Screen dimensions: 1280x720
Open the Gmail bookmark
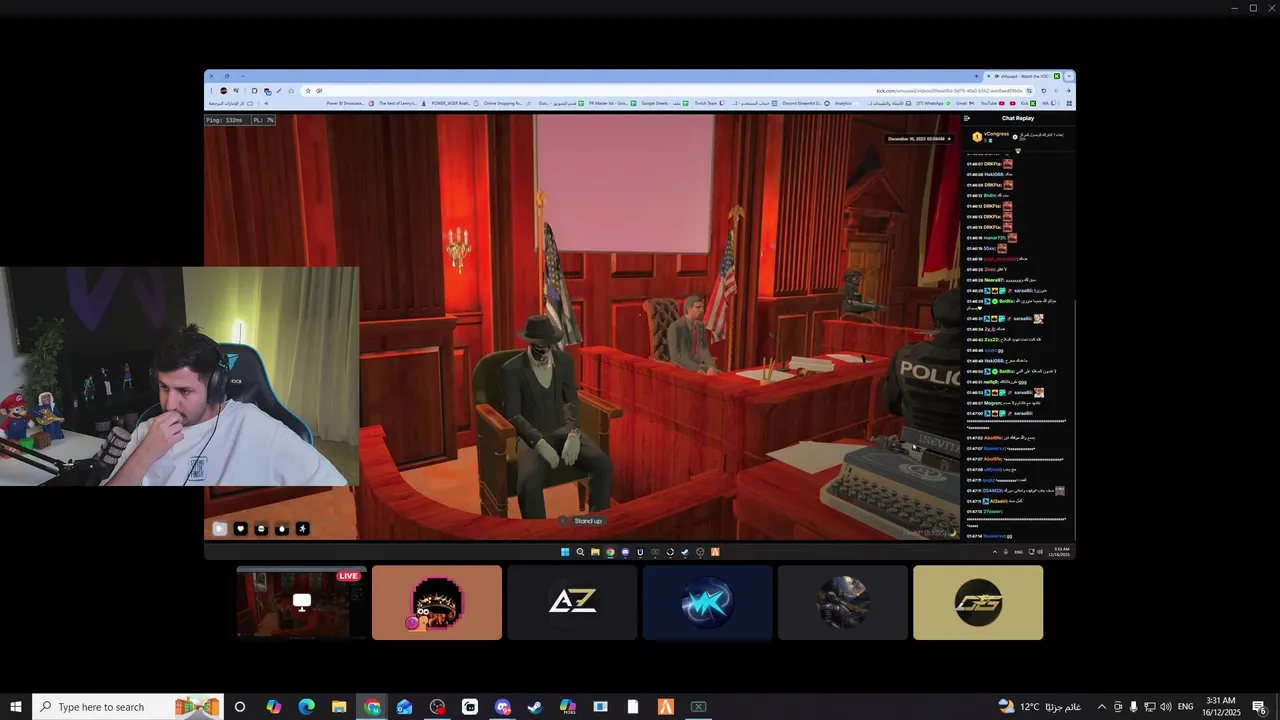point(964,103)
